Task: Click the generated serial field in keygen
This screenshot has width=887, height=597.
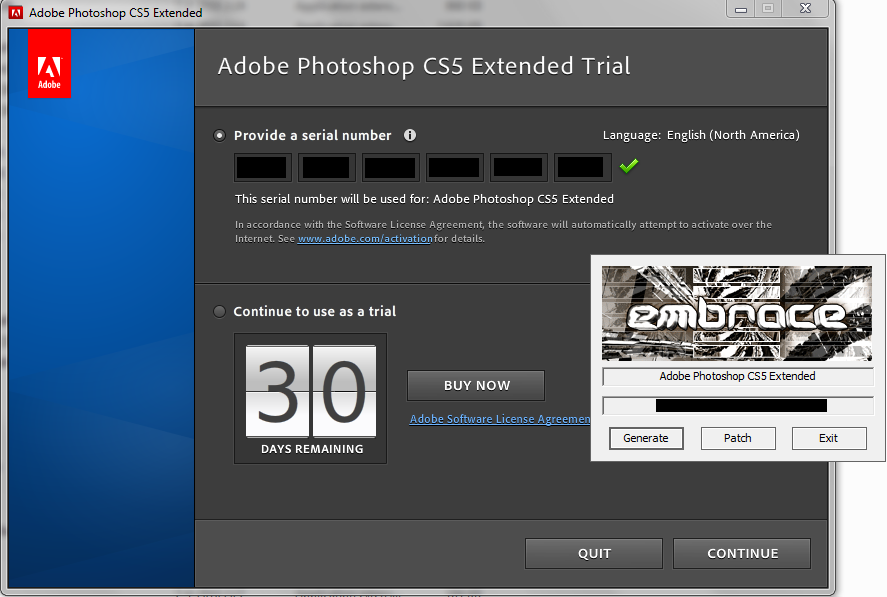Action: (738, 406)
